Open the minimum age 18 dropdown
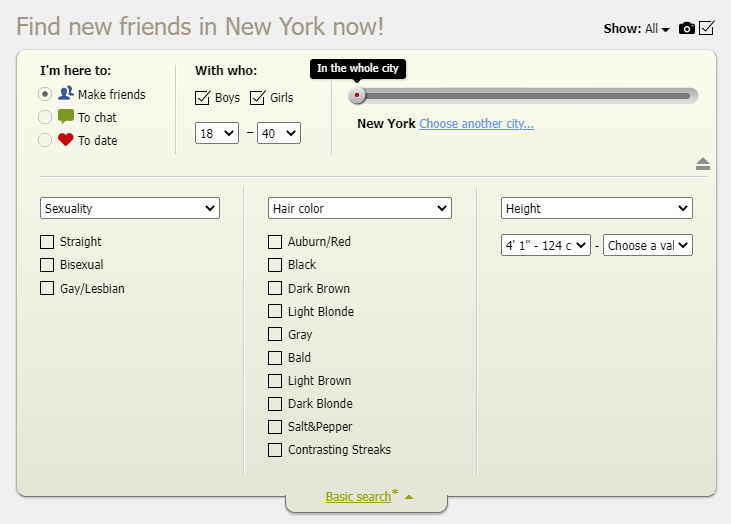 point(216,132)
